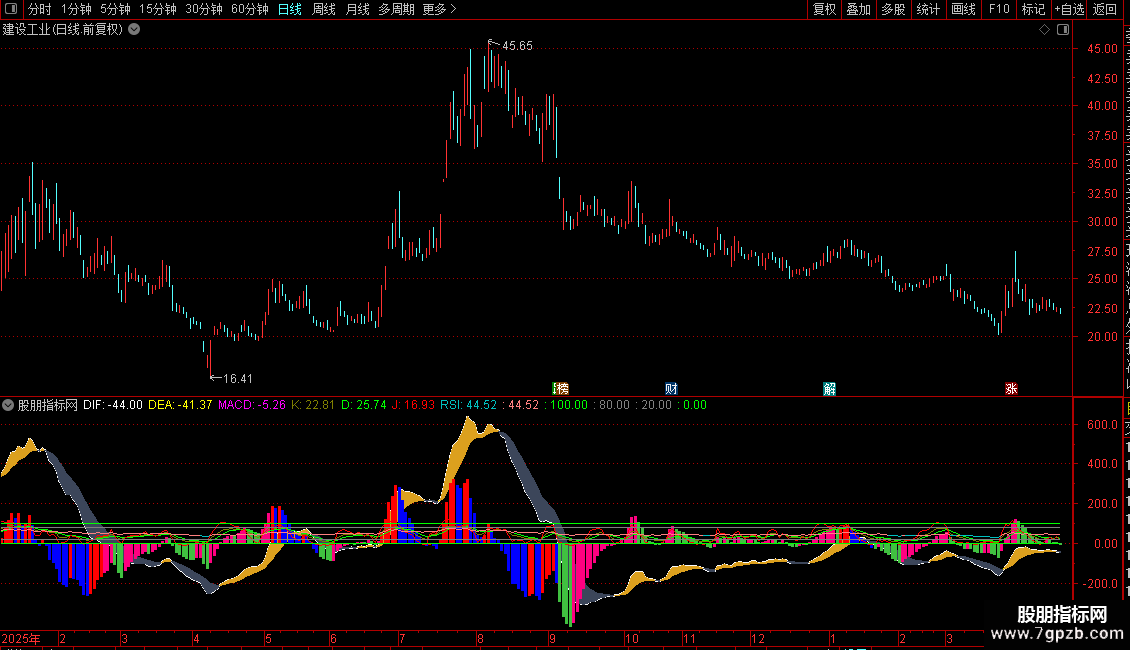Click month 12 on the time axis
Screen dimensions: 1130x650
[757, 639]
